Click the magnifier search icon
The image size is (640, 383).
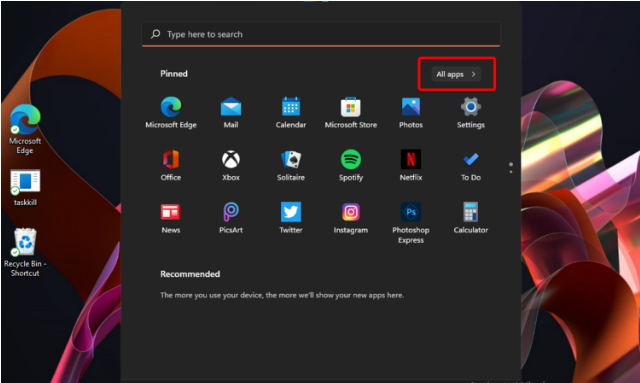pos(156,34)
